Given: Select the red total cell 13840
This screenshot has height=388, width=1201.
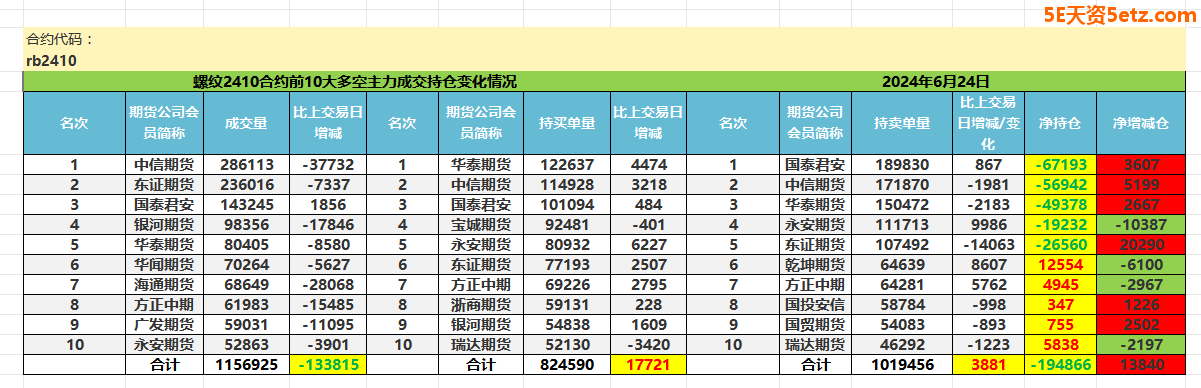Looking at the screenshot, I should click(1141, 365).
